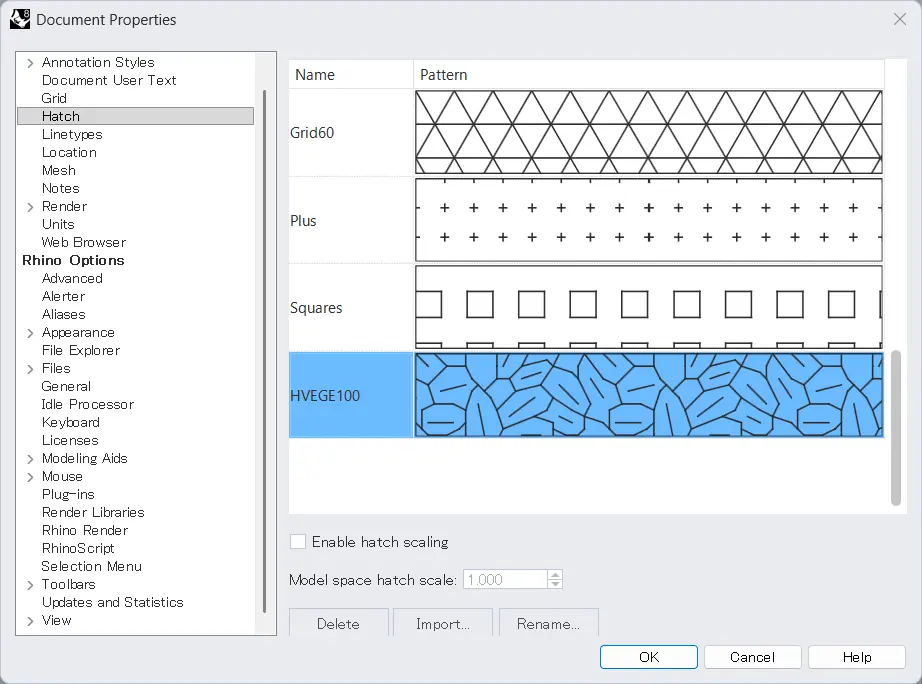Image resolution: width=922 pixels, height=684 pixels.
Task: Open the Linetypes page
Action: 72,134
